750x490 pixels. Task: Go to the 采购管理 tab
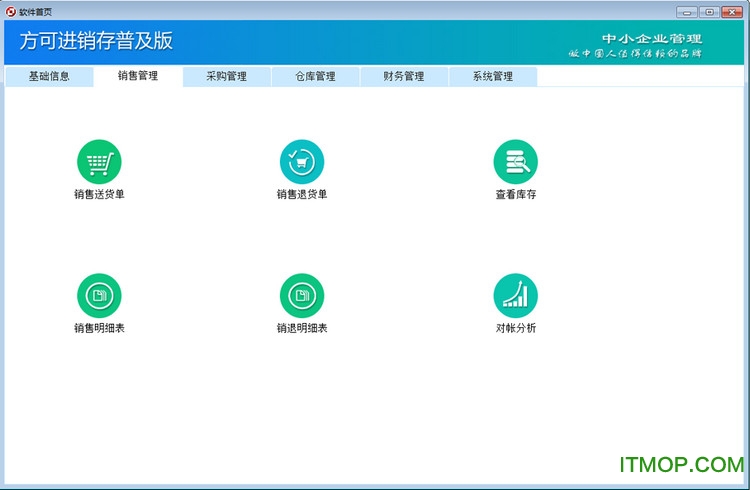coord(227,76)
